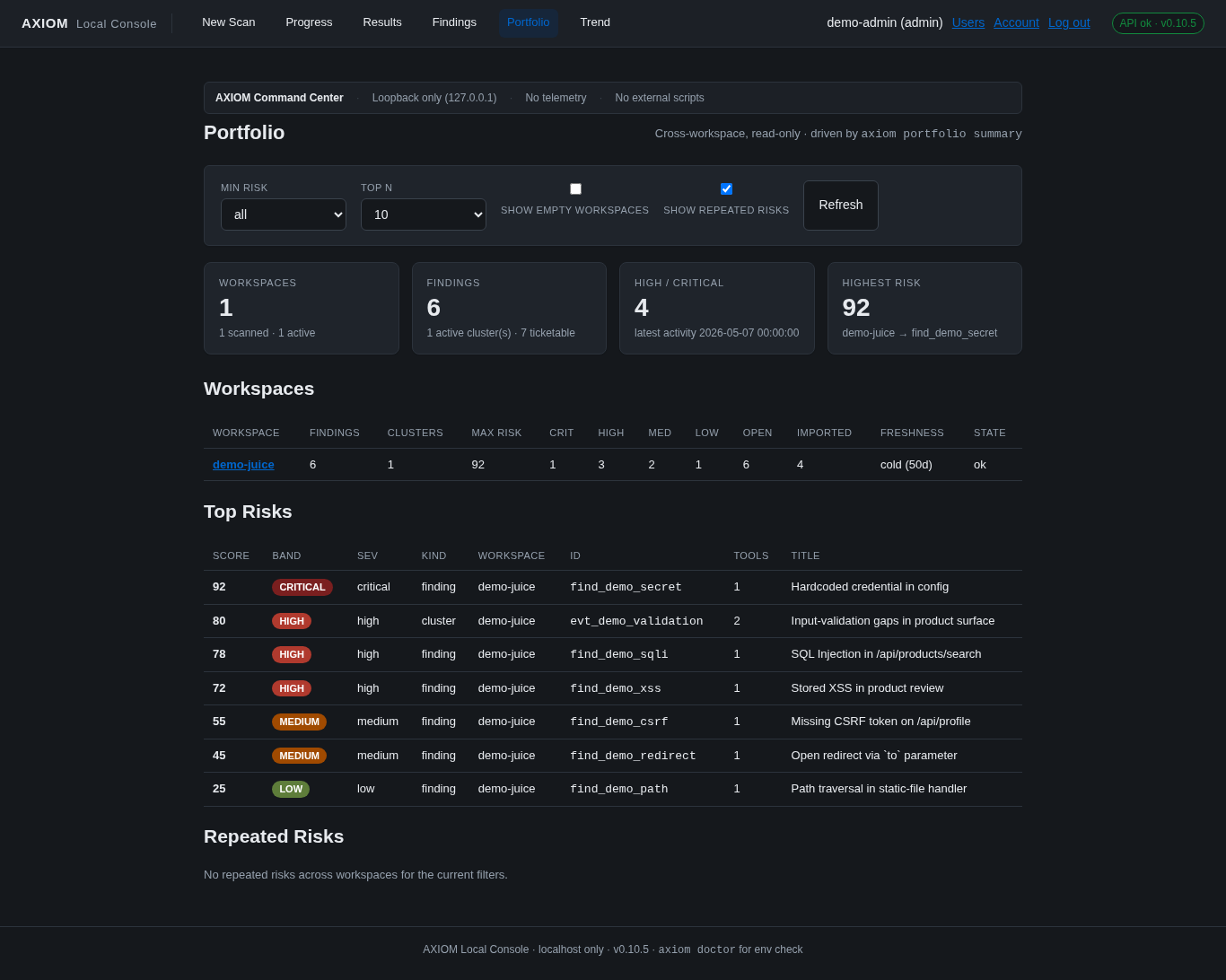Click the AXIOM logo text
The height and width of the screenshot is (980, 1226).
point(45,23)
